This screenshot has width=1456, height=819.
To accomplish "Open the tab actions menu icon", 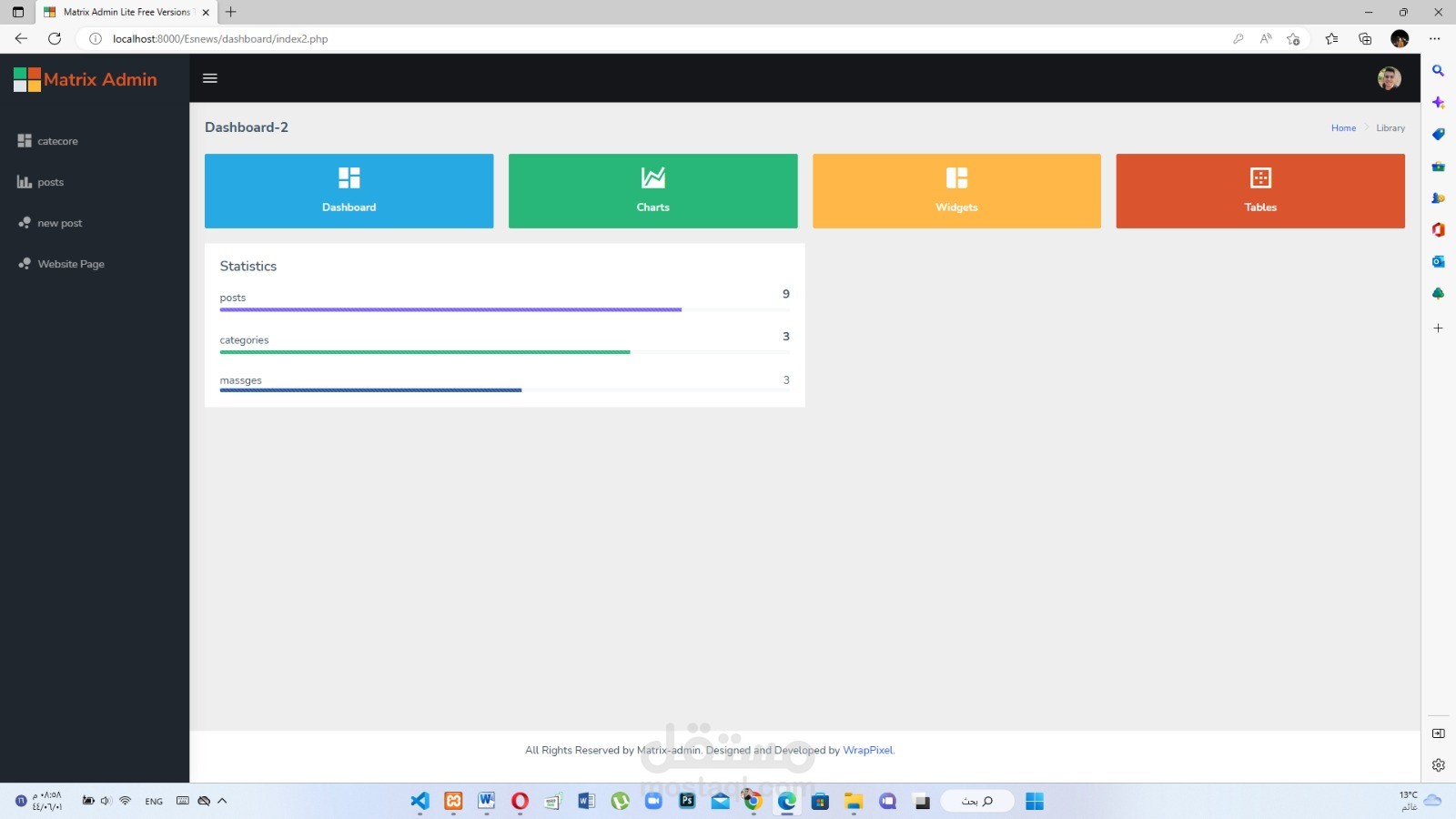I will 18,12.
